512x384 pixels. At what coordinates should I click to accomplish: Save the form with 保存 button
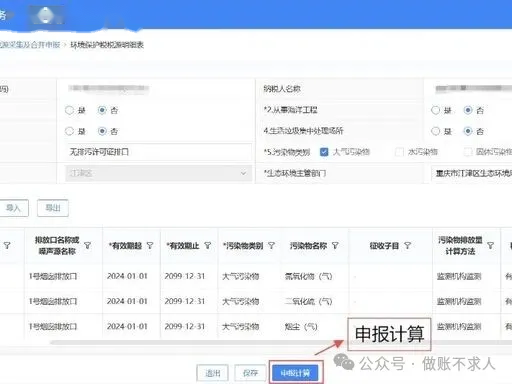(250, 373)
